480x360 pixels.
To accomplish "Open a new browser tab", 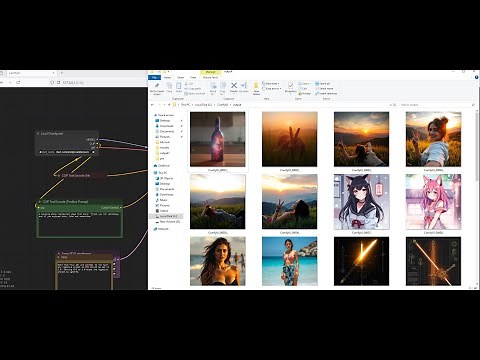I will (x=61, y=73).
